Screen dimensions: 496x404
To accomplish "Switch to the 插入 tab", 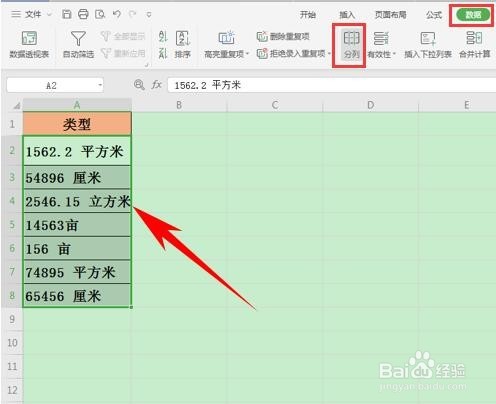I will pos(347,14).
